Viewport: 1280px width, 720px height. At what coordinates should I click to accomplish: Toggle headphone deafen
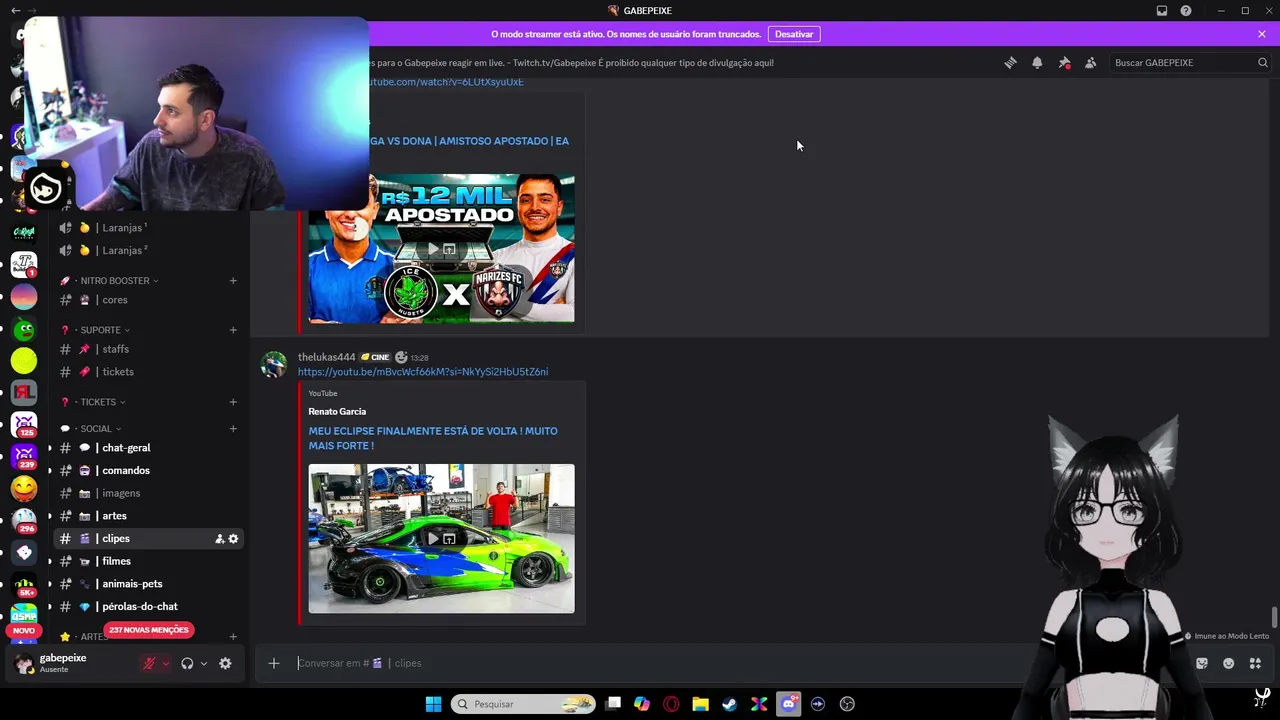tap(187, 663)
